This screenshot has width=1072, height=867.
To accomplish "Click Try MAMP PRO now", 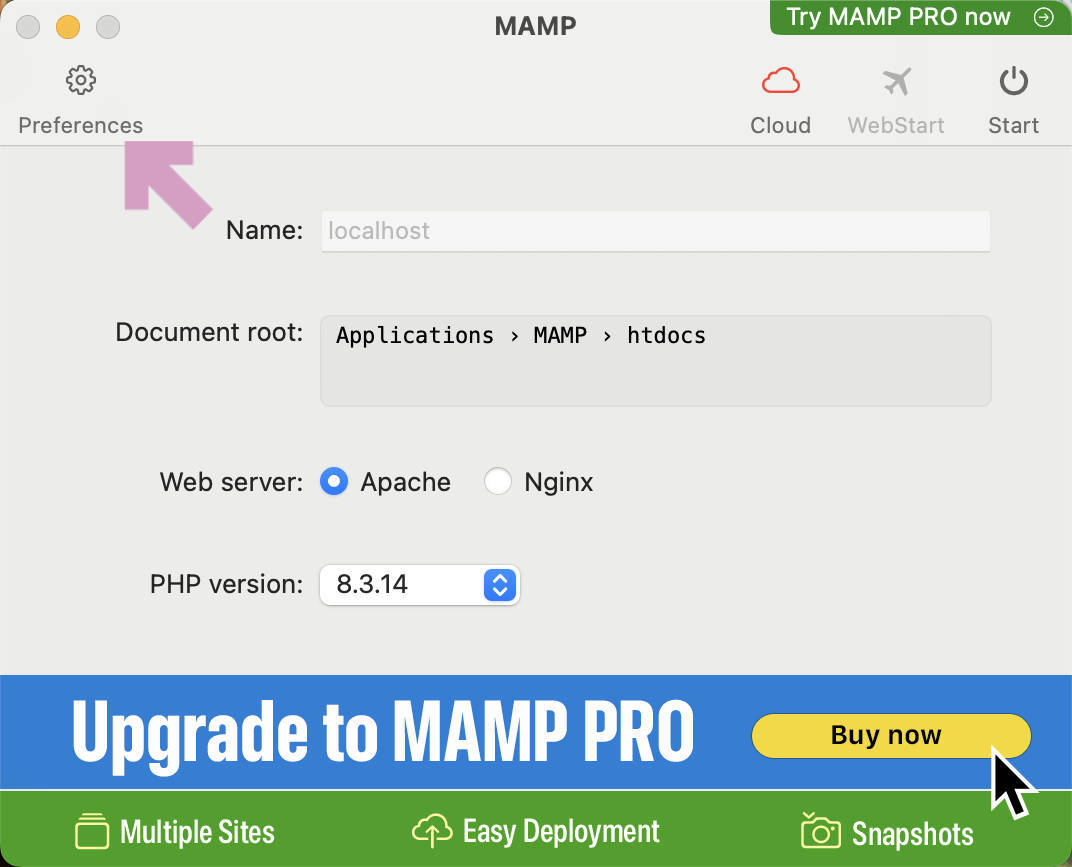I will click(x=899, y=17).
